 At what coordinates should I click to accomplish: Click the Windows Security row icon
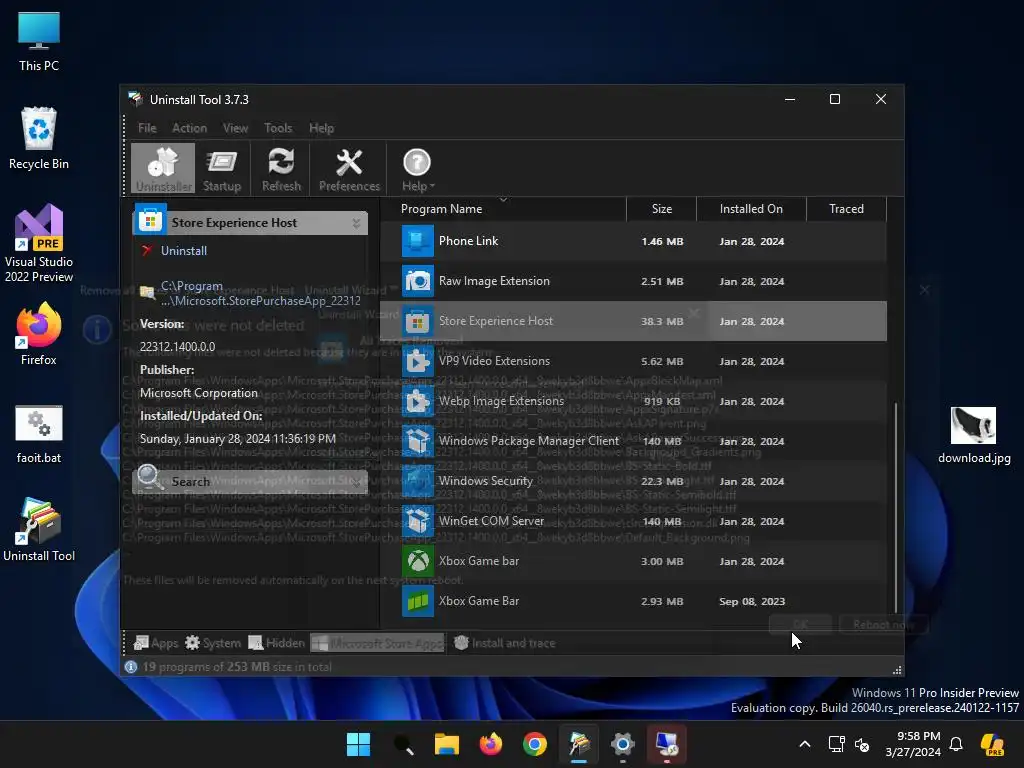point(417,481)
